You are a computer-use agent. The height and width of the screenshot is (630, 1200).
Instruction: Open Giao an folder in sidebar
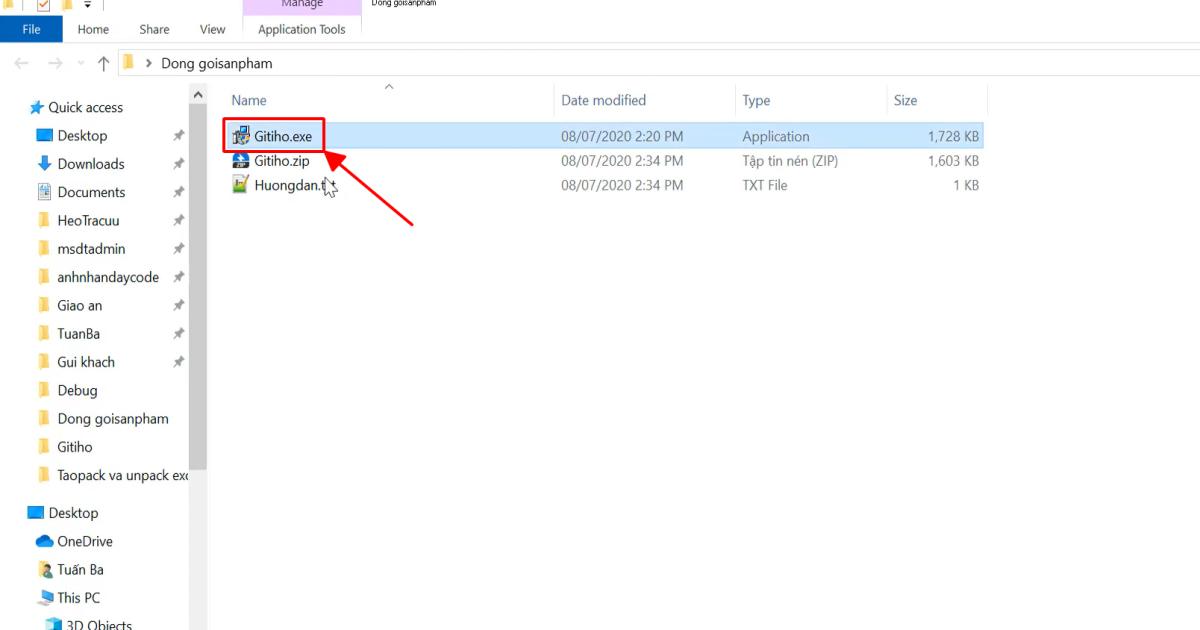click(80, 305)
